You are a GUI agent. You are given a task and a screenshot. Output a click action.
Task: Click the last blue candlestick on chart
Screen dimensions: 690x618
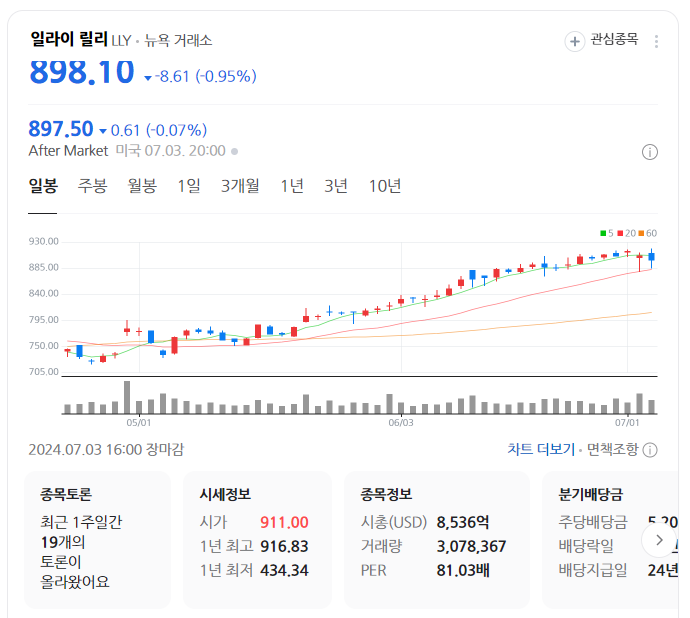(x=651, y=257)
